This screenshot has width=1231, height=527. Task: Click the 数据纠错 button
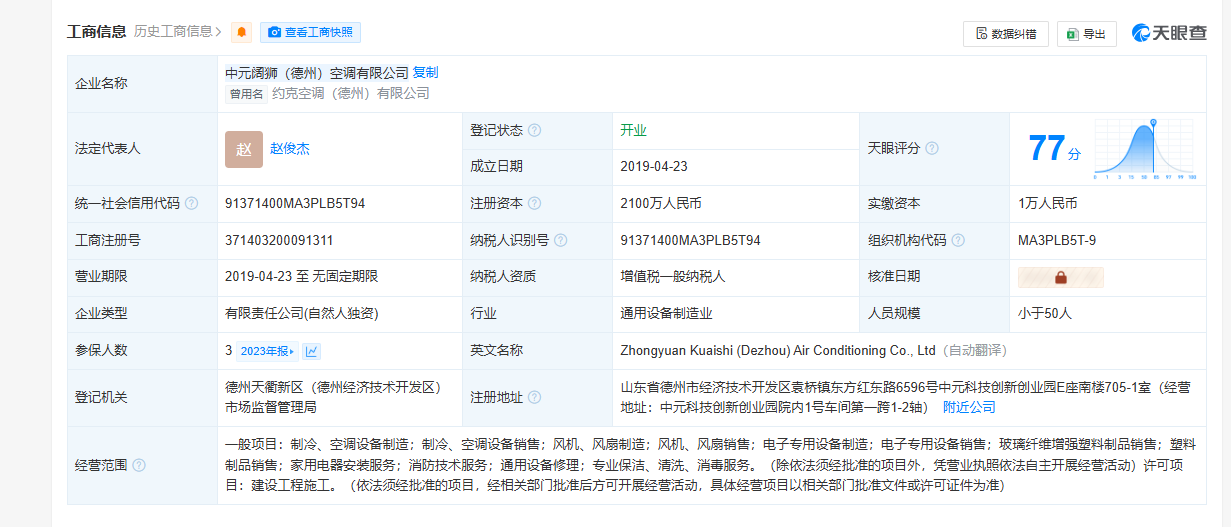[1005, 34]
